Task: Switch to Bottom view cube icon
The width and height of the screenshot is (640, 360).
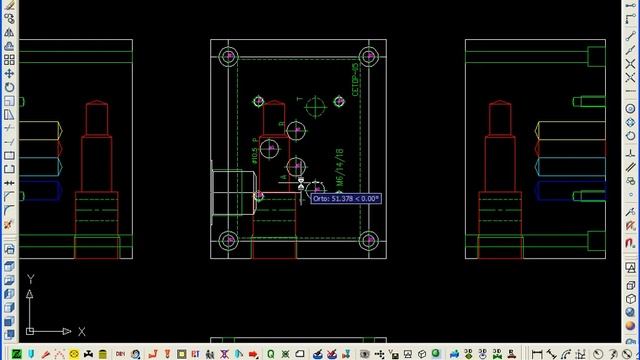Action: (x=9, y=280)
